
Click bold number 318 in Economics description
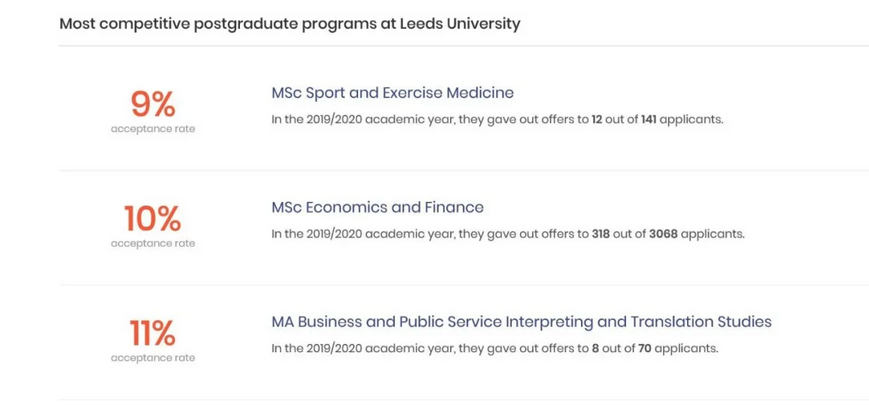tap(601, 234)
